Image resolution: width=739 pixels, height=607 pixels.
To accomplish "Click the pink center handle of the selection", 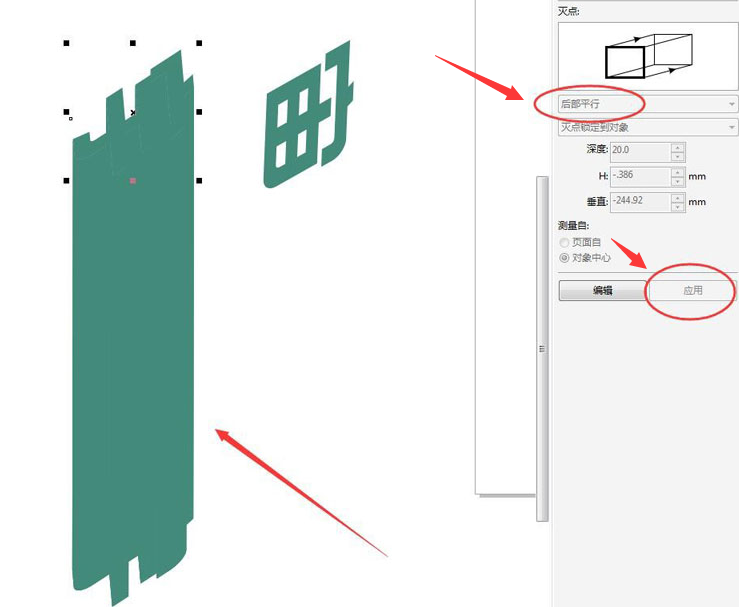I will (133, 180).
